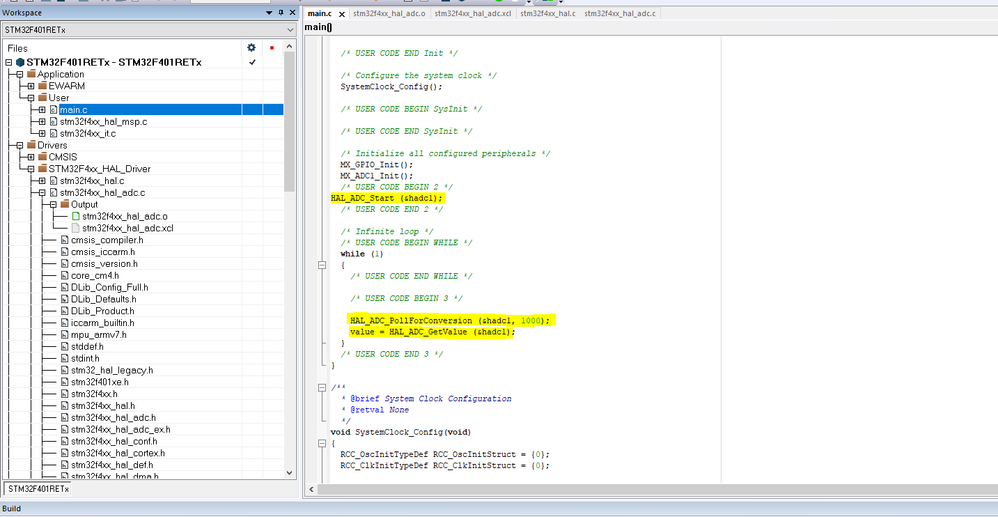Expand the CMSIS folder node
998x517 pixels.
click(x=31, y=157)
